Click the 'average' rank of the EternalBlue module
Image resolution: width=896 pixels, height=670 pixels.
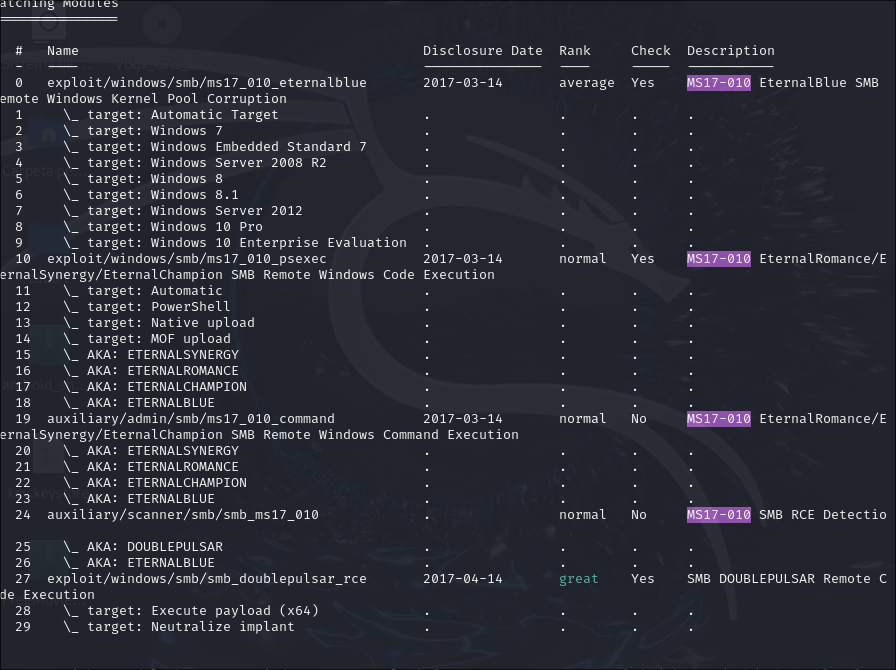[587, 83]
